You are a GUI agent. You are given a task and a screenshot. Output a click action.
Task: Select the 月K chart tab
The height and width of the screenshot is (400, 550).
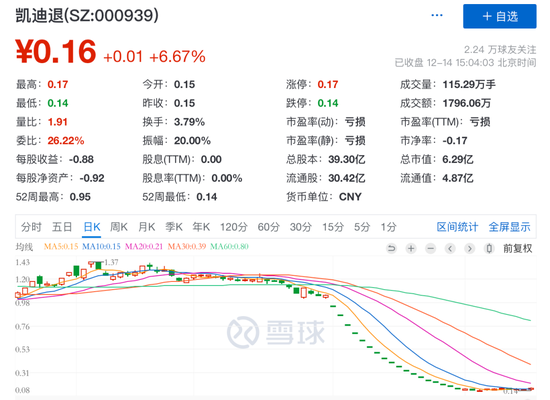pyautogui.click(x=147, y=227)
